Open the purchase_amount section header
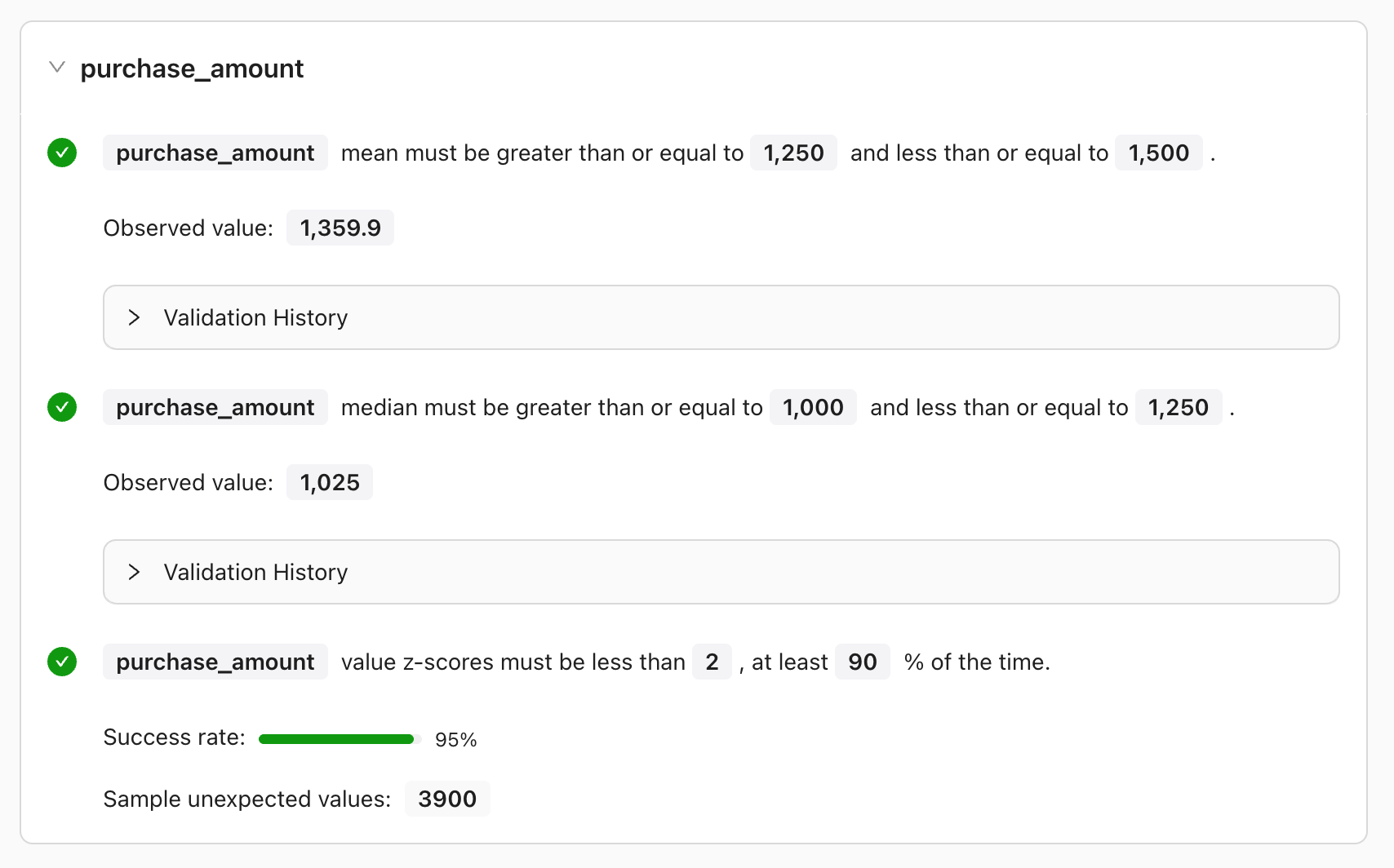1394x868 pixels. tap(191, 69)
